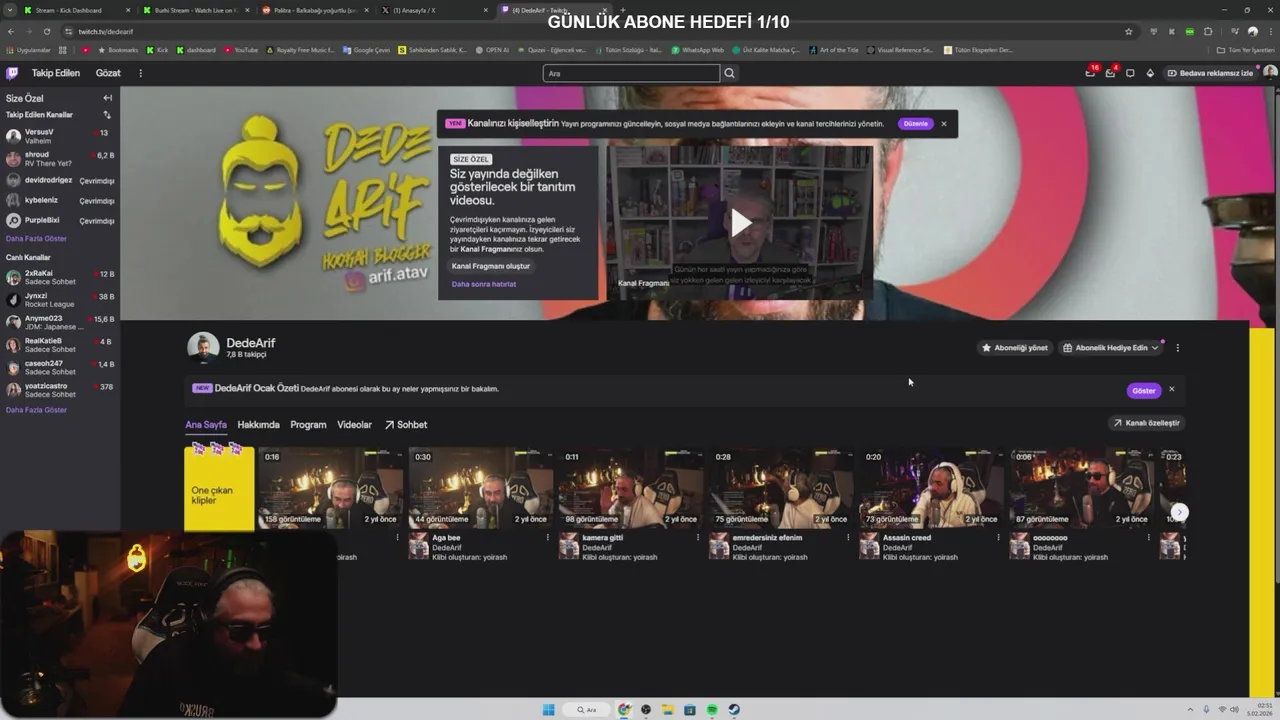Dismiss the DedeArif Ocak Özeti notice
The width and height of the screenshot is (1280, 720).
coord(1171,389)
